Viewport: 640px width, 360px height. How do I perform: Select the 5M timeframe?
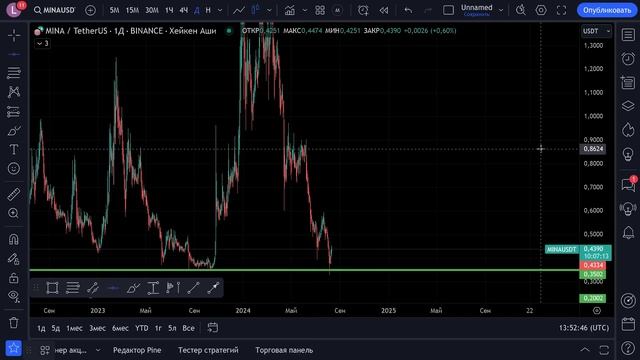coord(114,10)
